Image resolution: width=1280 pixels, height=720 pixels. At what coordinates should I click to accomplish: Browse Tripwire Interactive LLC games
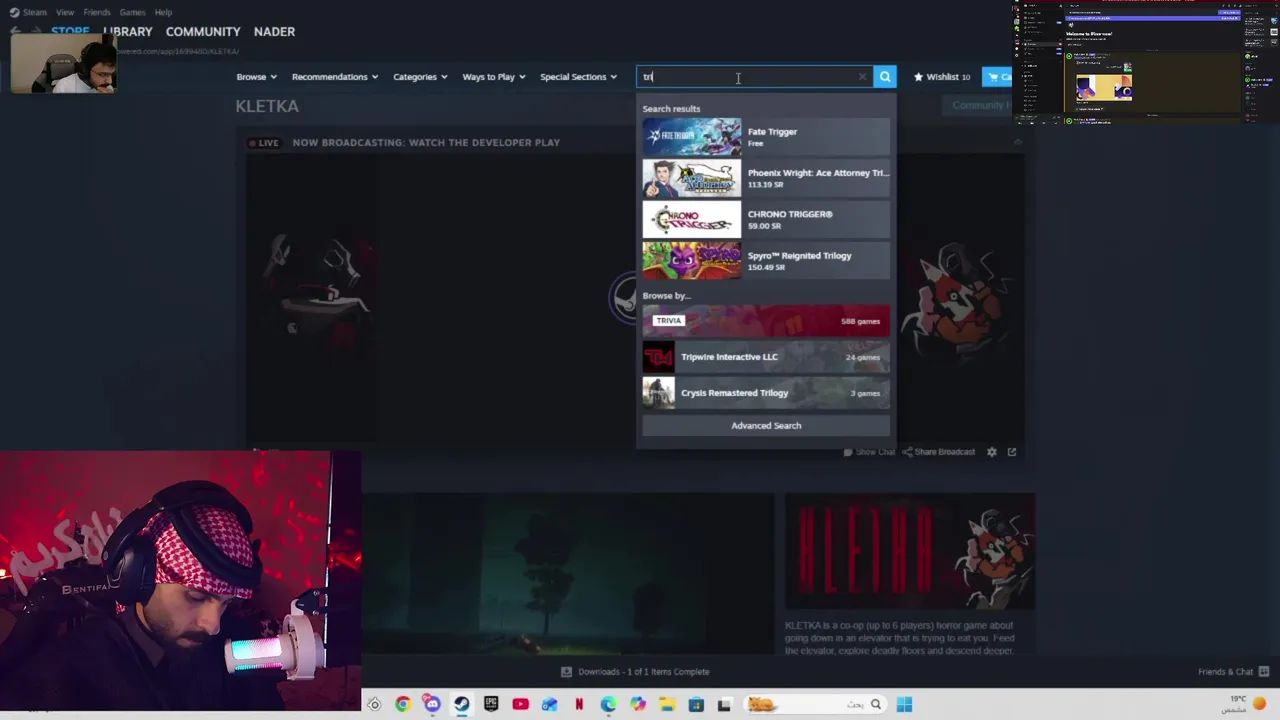(x=766, y=357)
